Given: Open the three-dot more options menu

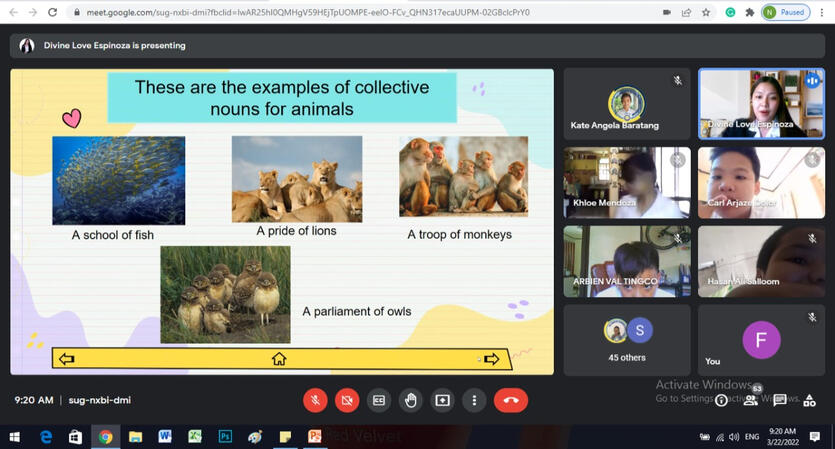Looking at the screenshot, I should coord(474,400).
